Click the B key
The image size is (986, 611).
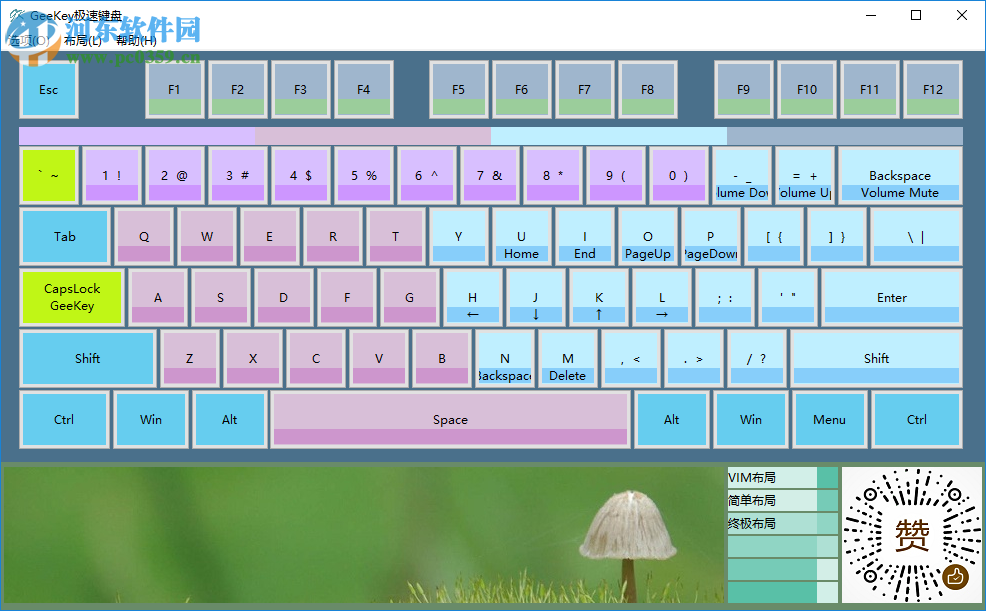(x=442, y=358)
